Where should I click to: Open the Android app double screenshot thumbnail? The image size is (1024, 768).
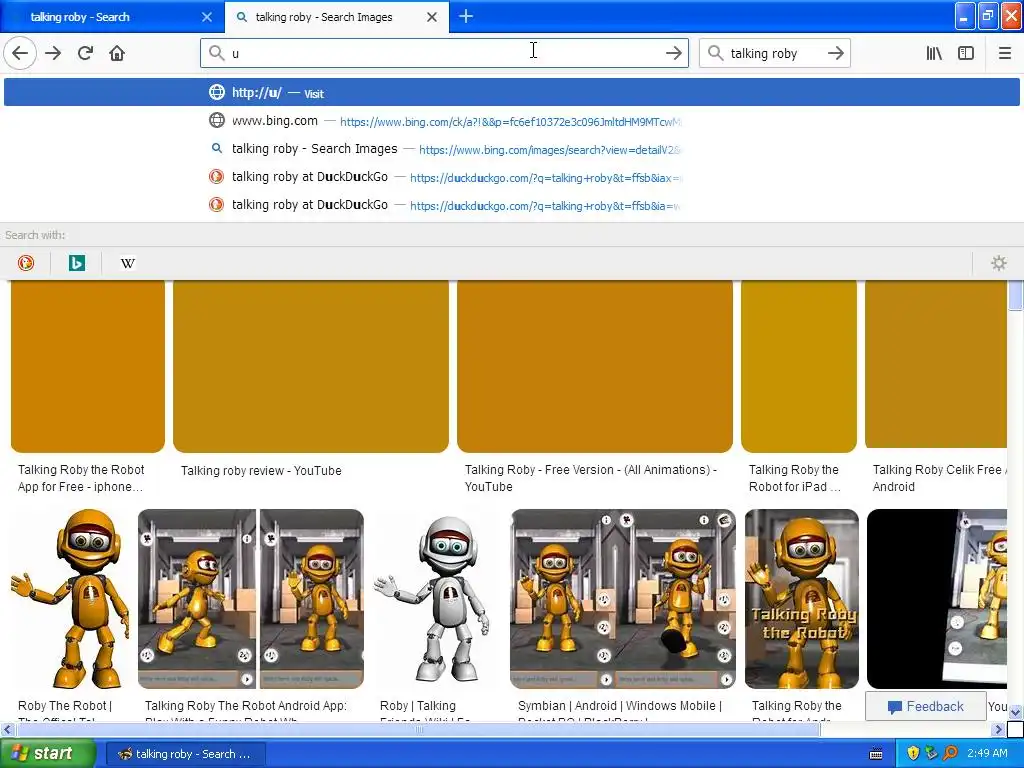point(251,599)
